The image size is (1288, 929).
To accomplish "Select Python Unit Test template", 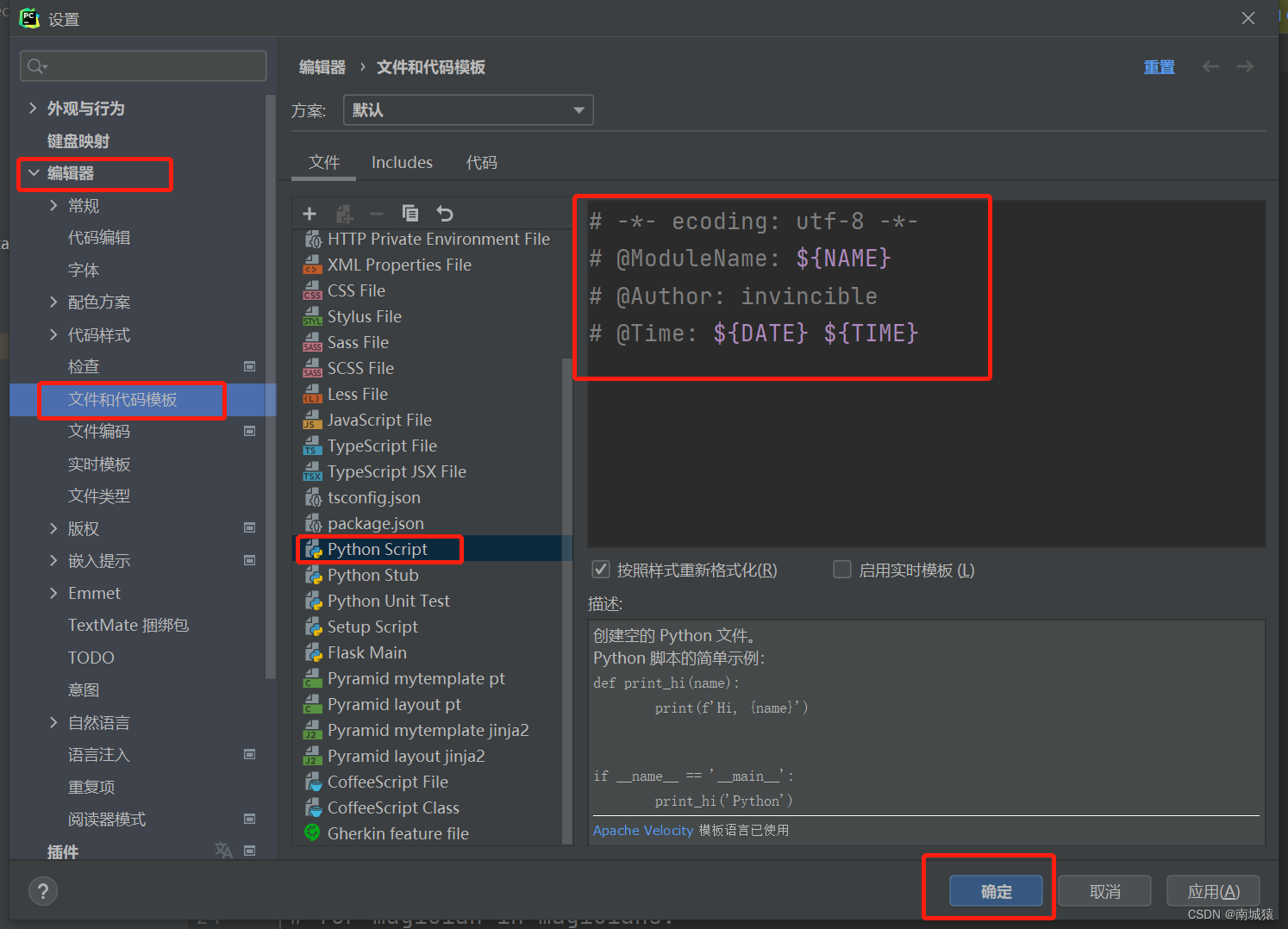I will [x=388, y=601].
